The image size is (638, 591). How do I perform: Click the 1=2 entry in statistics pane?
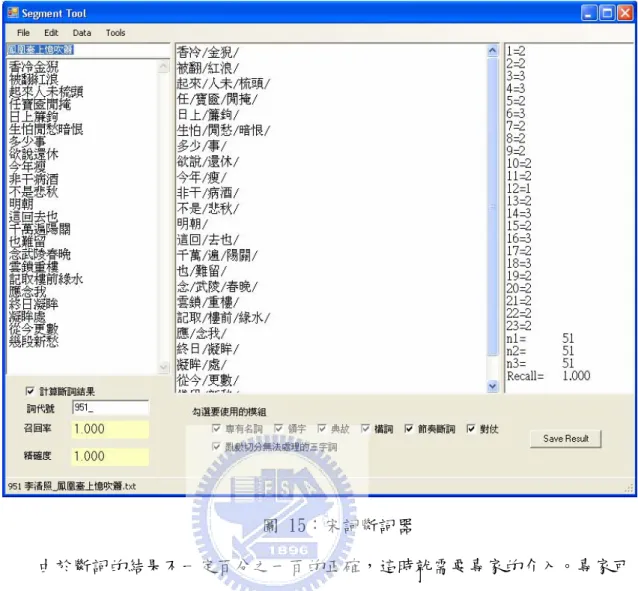(516, 51)
